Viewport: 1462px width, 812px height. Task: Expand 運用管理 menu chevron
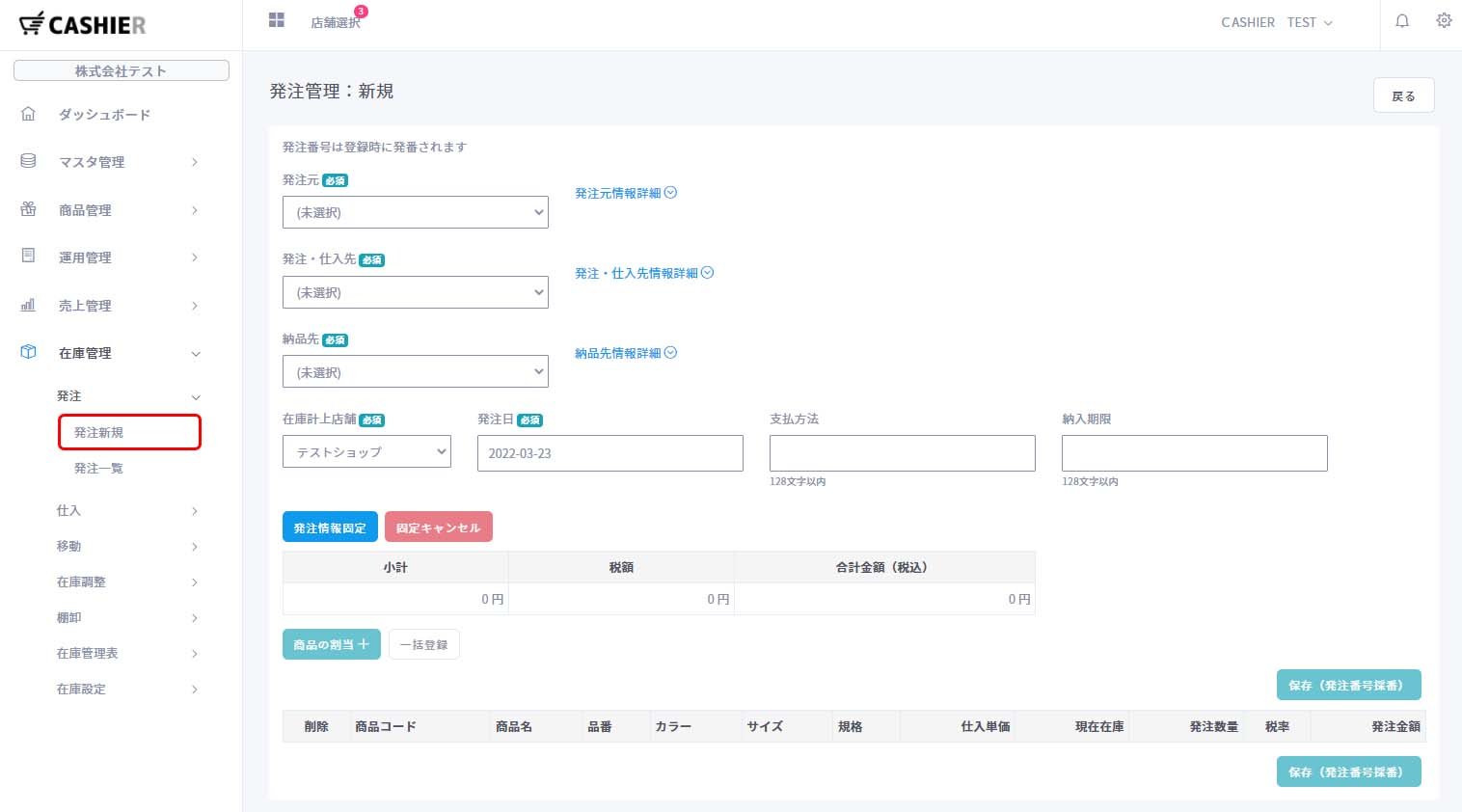coord(195,257)
